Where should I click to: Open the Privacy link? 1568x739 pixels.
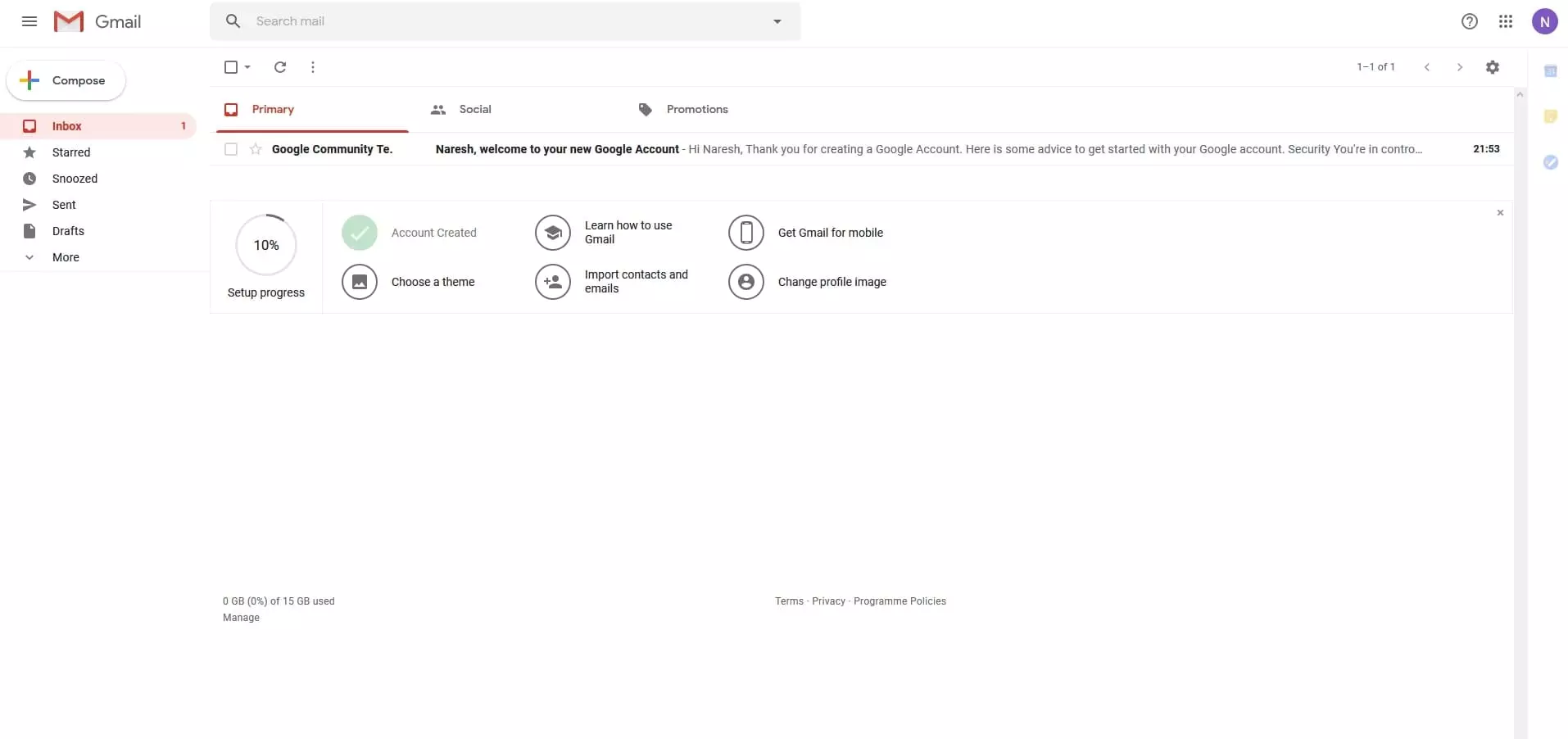pyautogui.click(x=828, y=601)
